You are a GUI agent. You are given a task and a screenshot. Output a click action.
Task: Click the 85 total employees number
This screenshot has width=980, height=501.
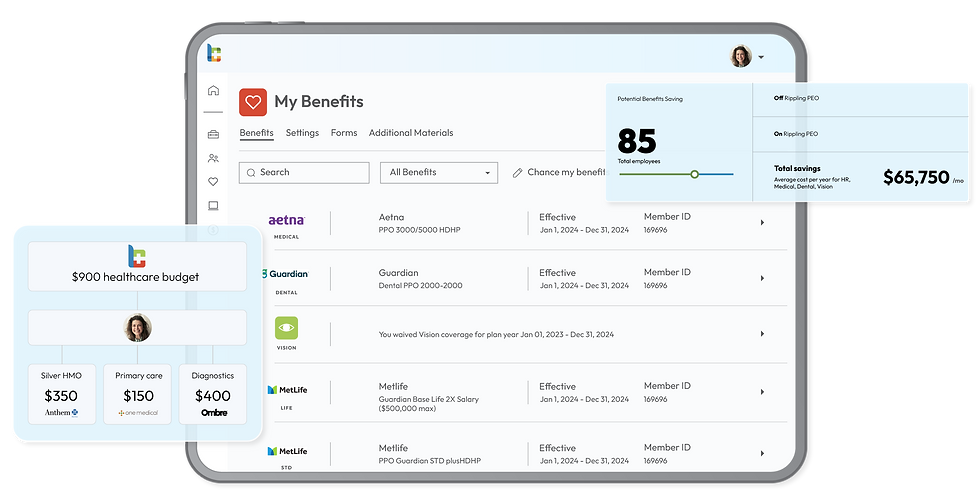[637, 141]
